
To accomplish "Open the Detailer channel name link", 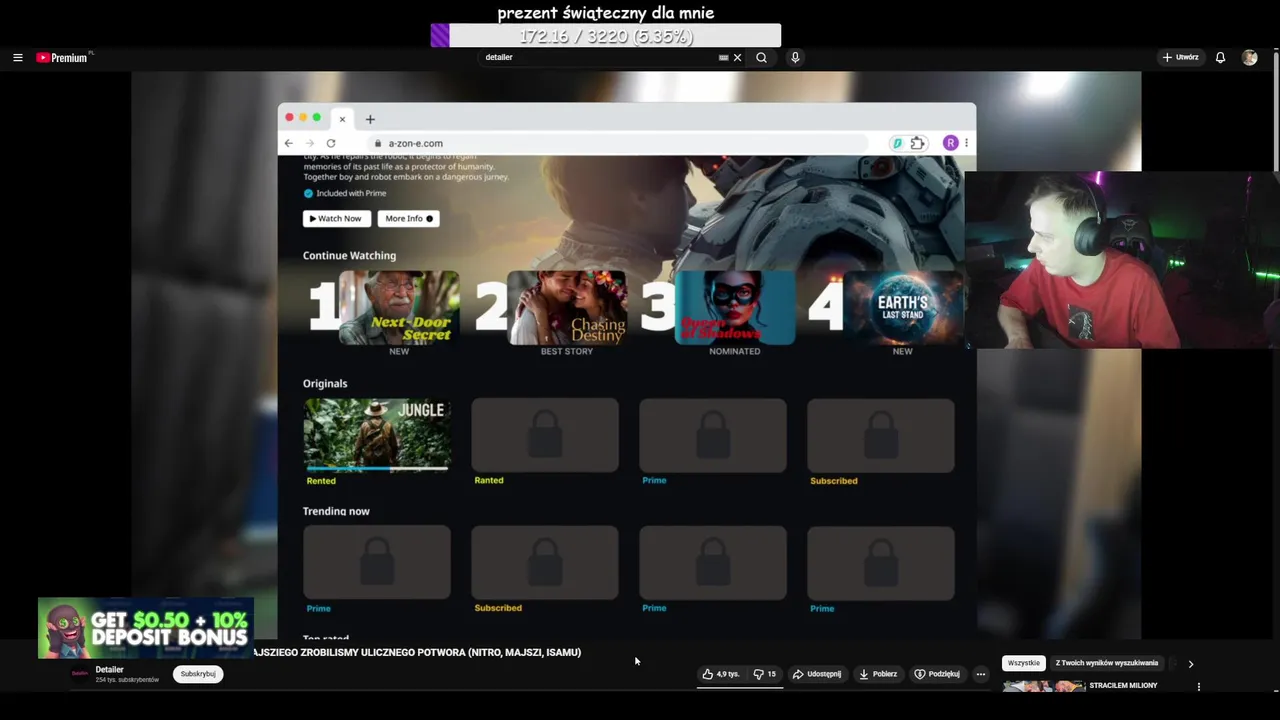I will (x=109, y=670).
